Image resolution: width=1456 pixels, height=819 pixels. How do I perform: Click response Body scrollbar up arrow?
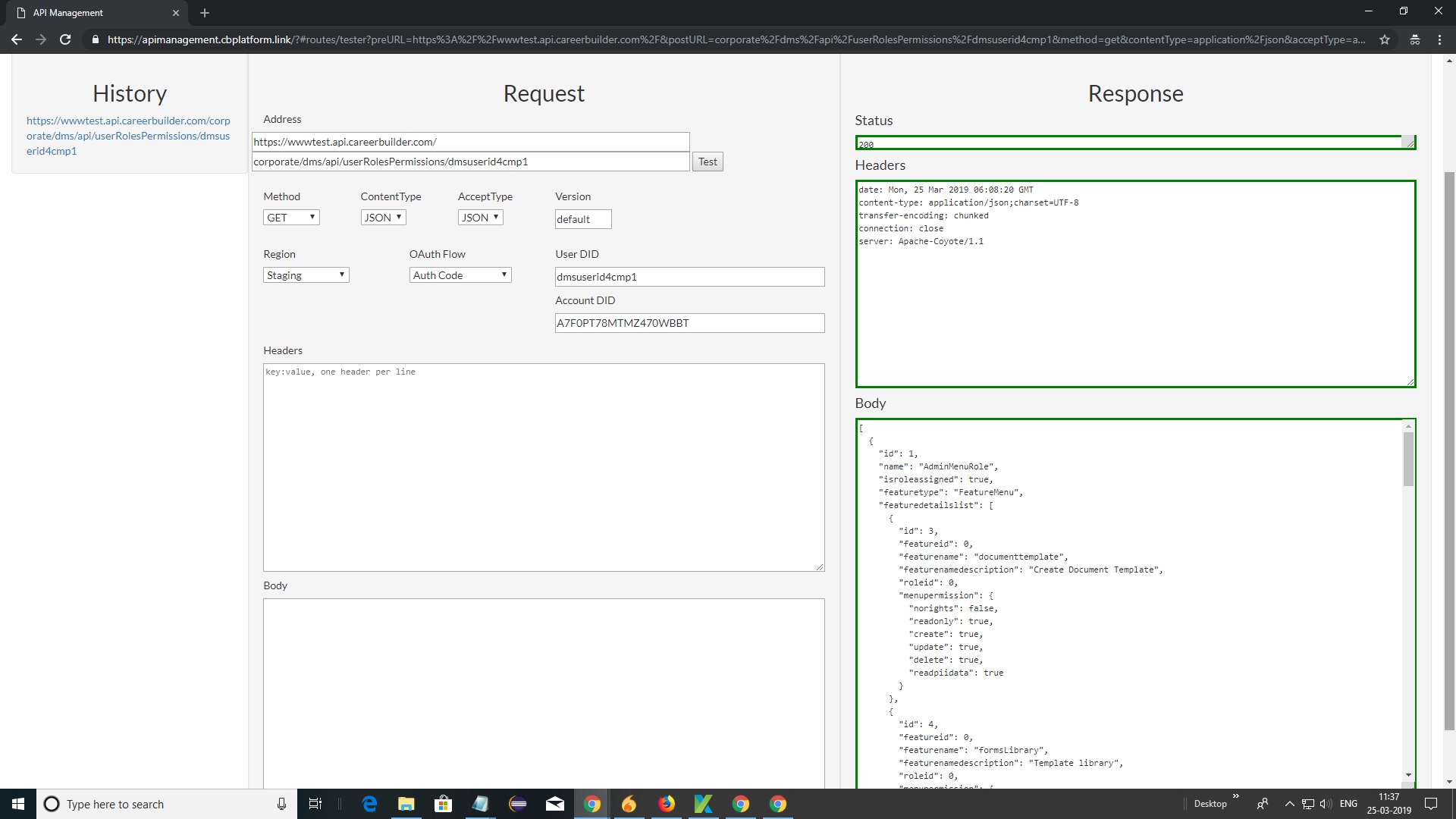pos(1408,426)
